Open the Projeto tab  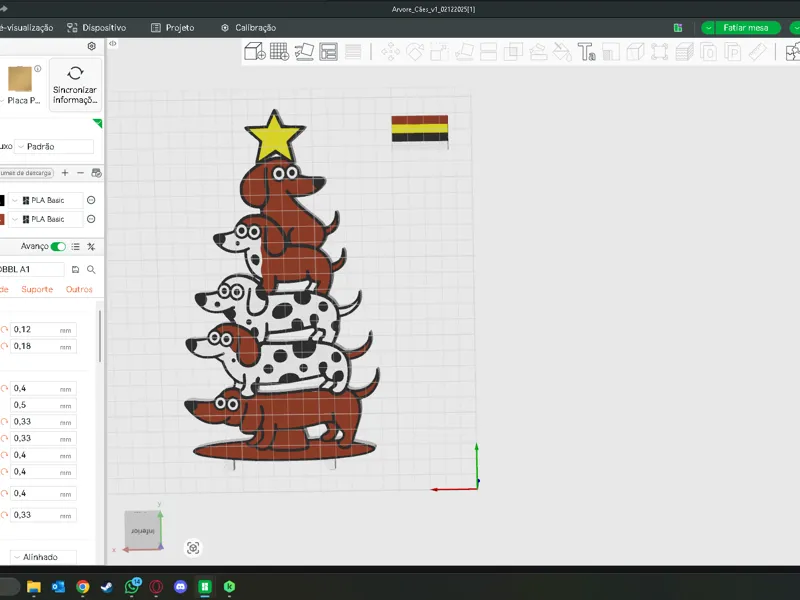[172, 28]
